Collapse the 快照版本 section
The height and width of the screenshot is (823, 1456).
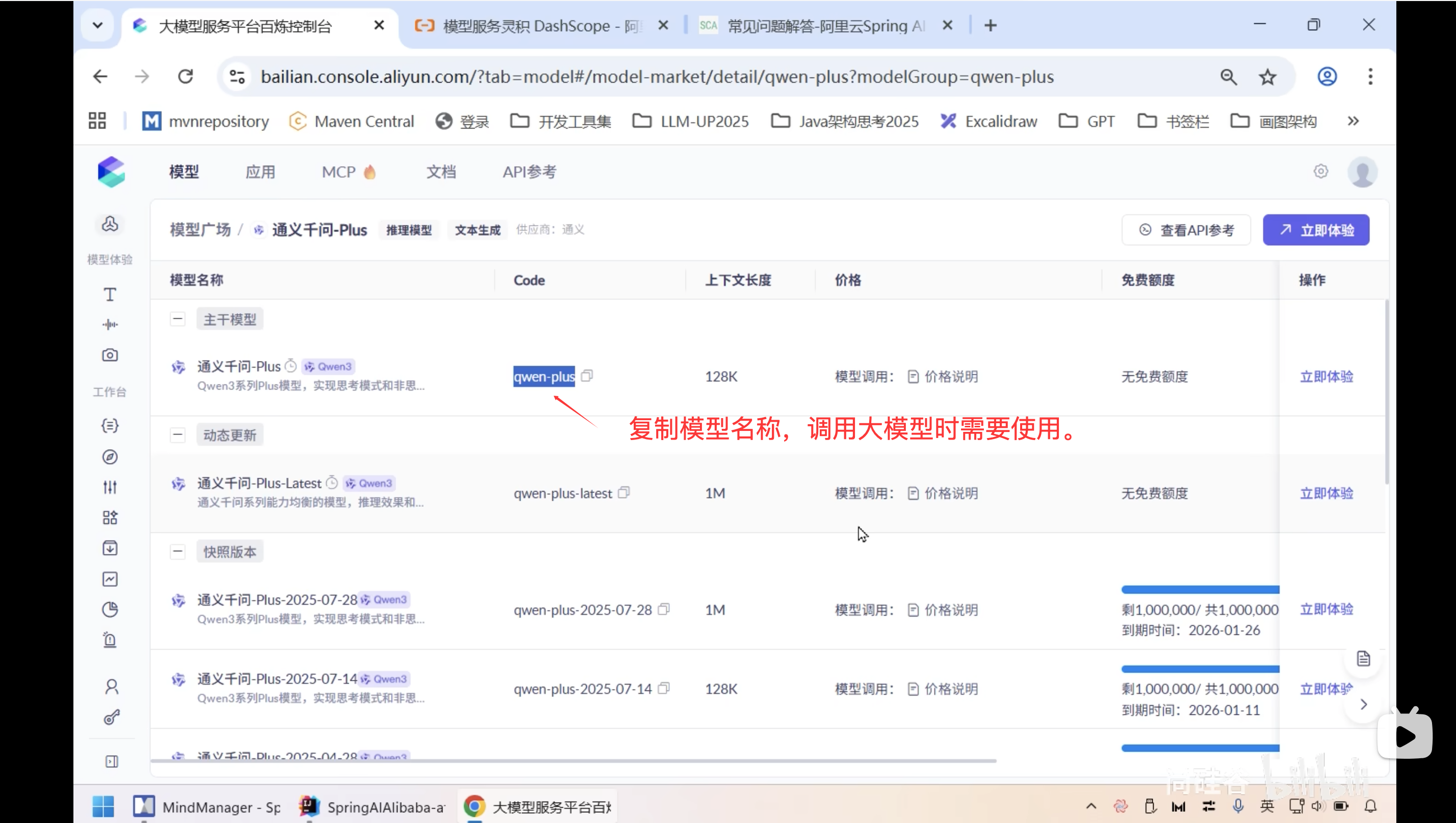pyautogui.click(x=177, y=551)
